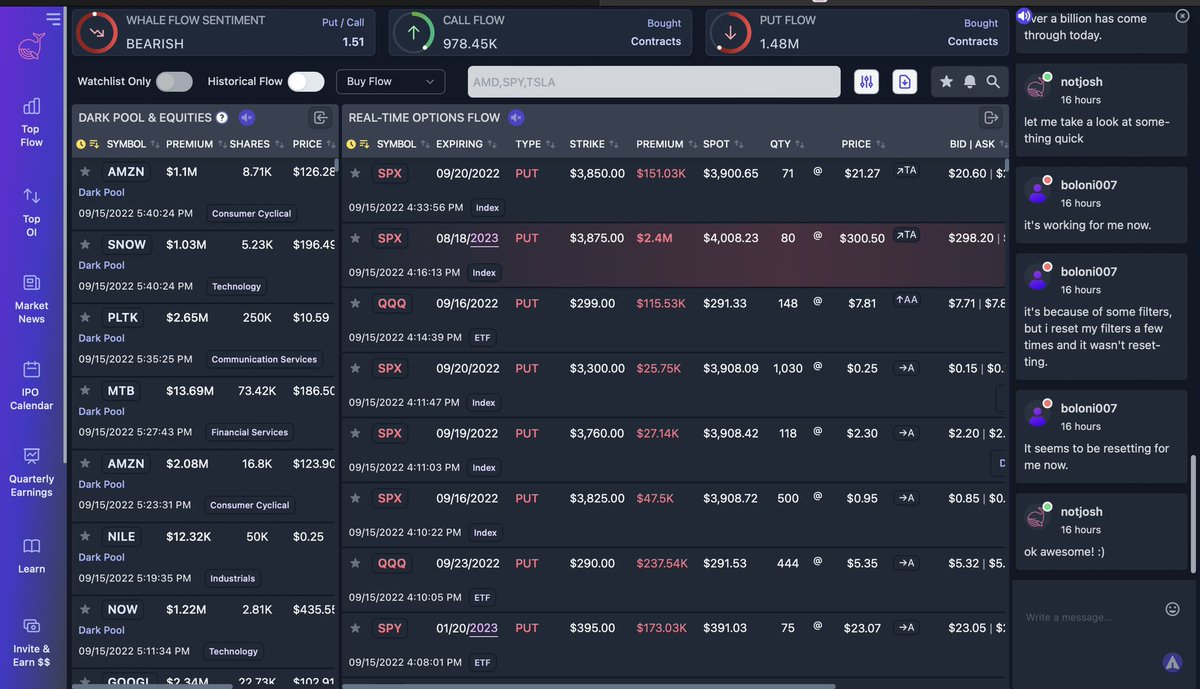Send the chat message
Screen dimensions: 1200x689
pyautogui.click(x=1172, y=661)
